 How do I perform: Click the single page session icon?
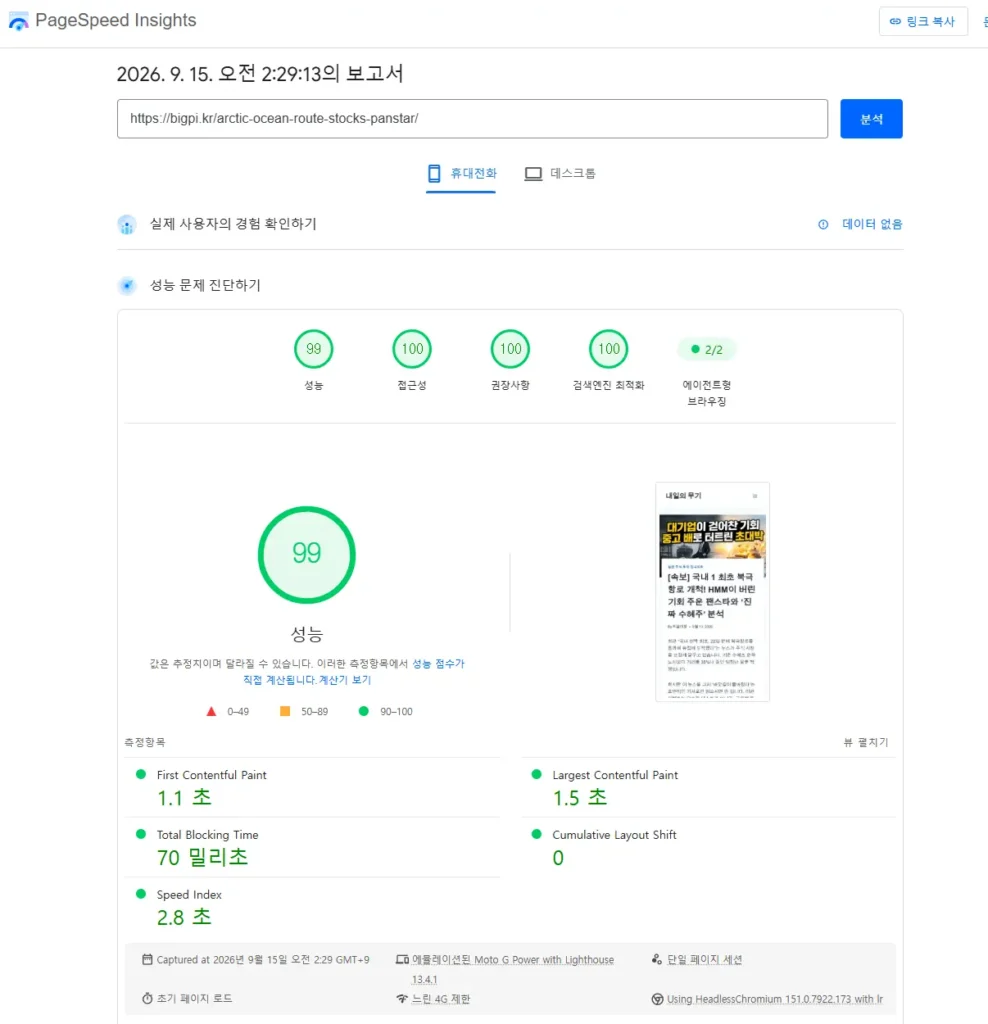657,959
